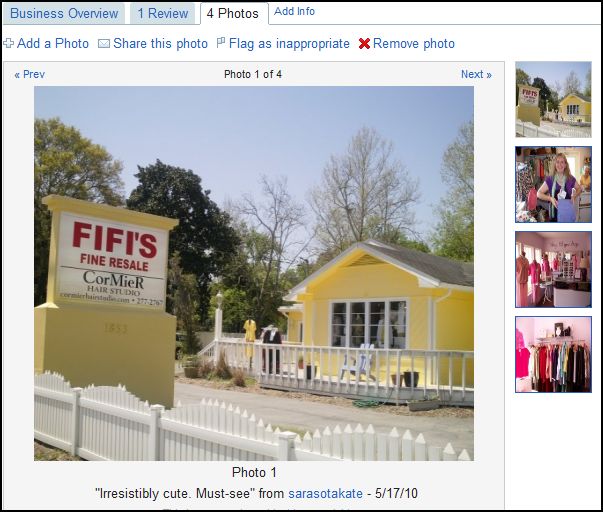Switch to the 1 Review tab

pos(163,13)
